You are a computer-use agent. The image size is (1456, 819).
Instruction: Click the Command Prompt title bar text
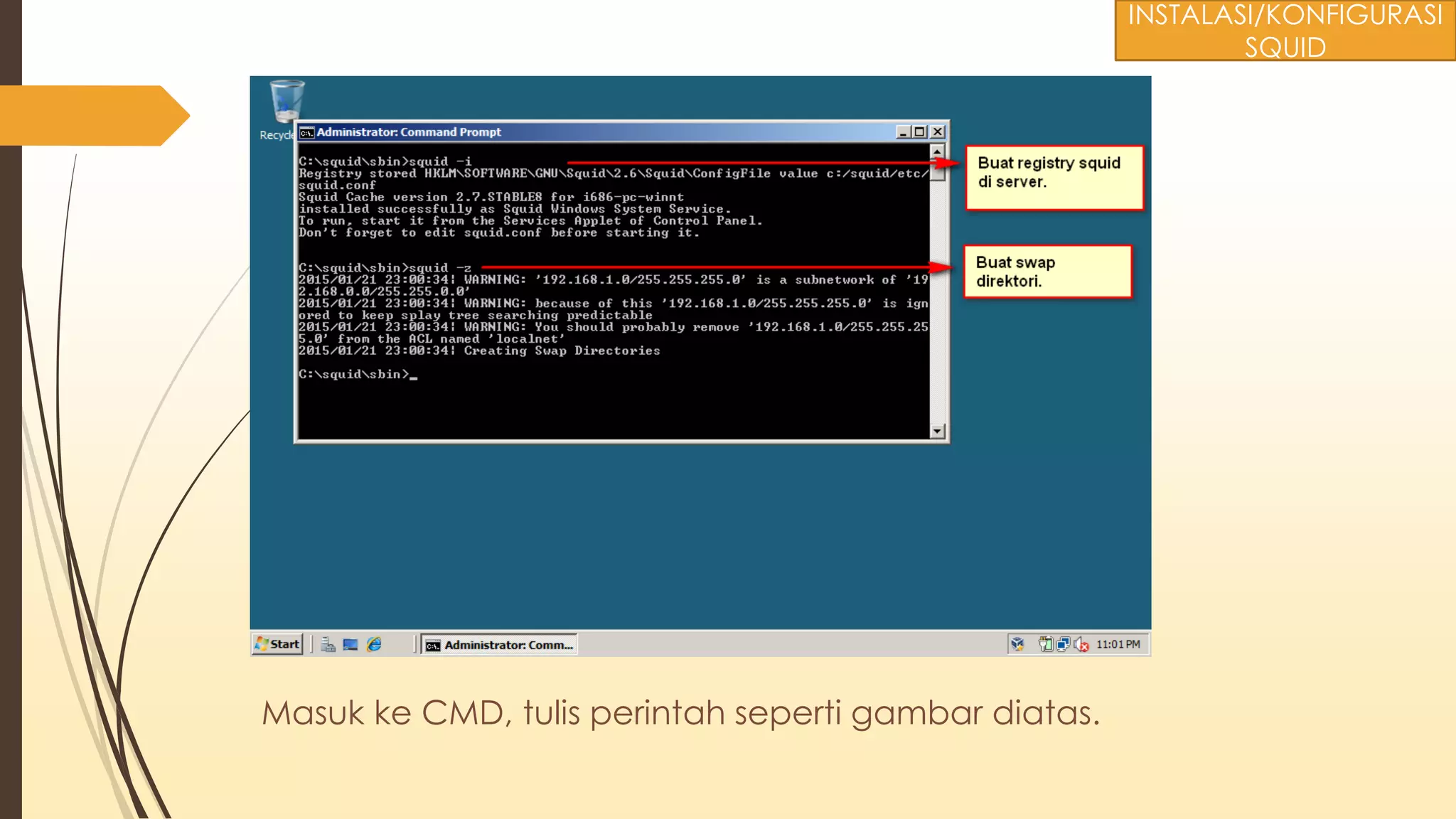[x=409, y=132]
